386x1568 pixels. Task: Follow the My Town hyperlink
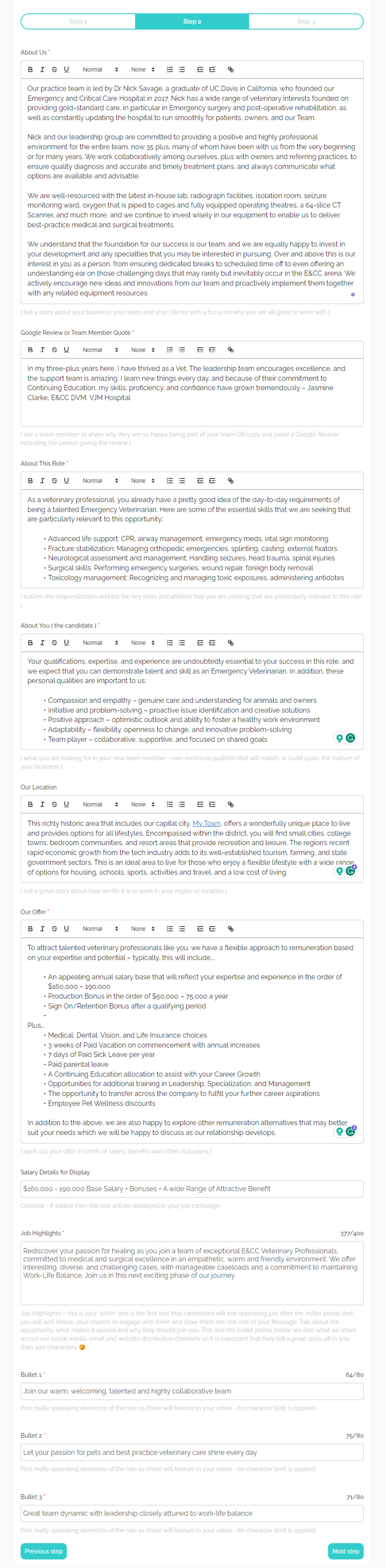coord(207,824)
